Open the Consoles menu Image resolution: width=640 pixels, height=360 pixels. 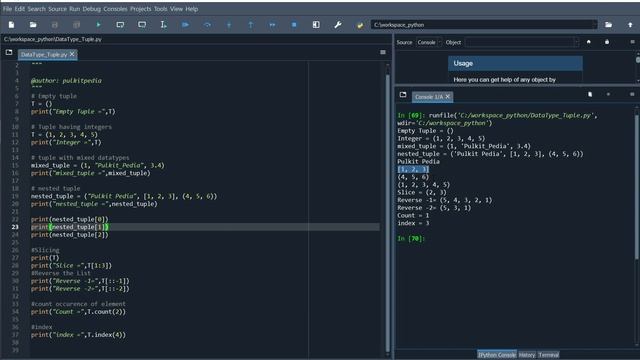(115, 9)
